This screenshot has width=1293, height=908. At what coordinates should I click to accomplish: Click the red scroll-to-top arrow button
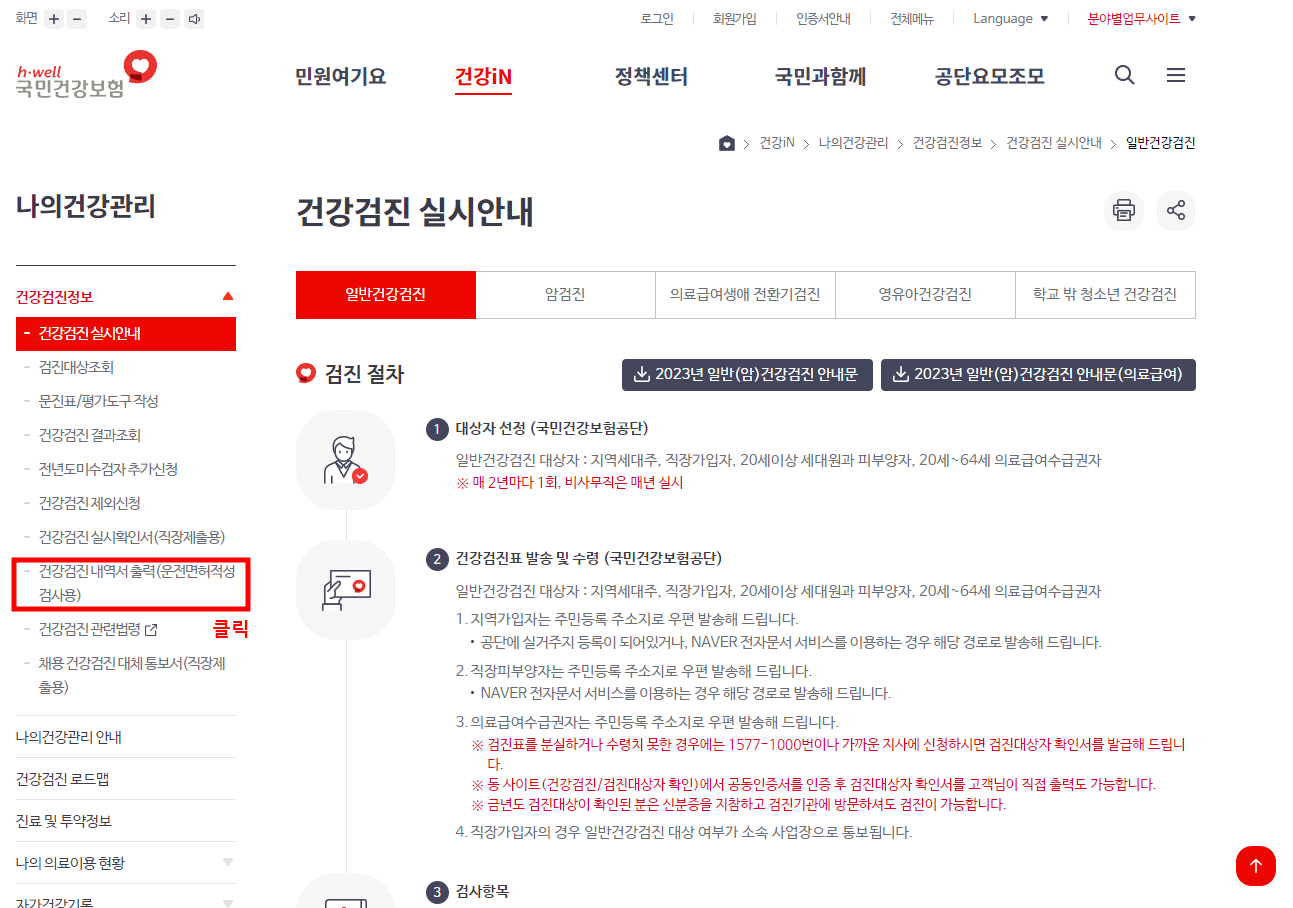click(1256, 866)
